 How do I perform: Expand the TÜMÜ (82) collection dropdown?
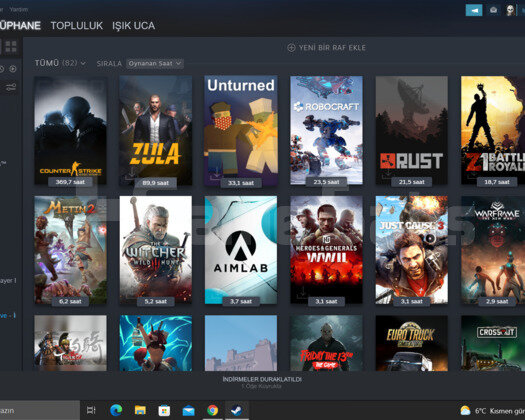[x=60, y=63]
